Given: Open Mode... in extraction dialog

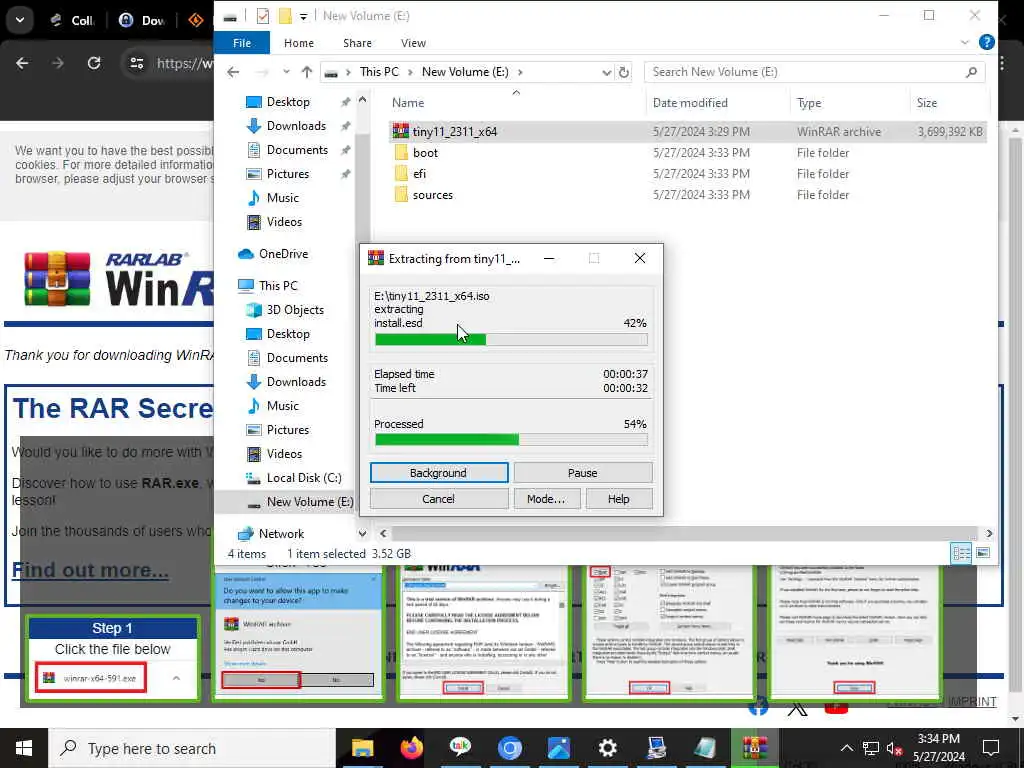Looking at the screenshot, I should click(546, 499).
